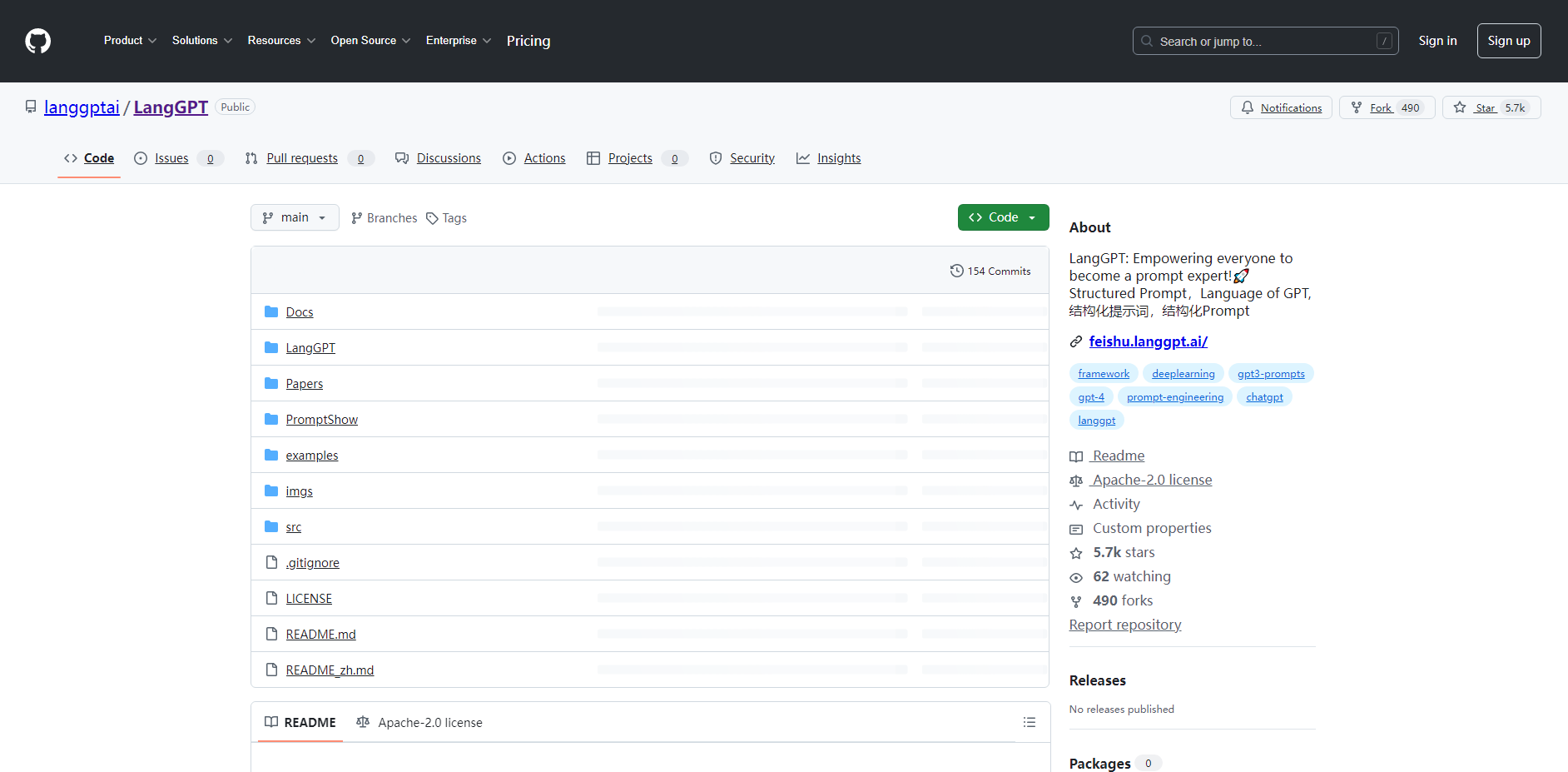
Task: Open the langgptai owner link
Action: 82,107
